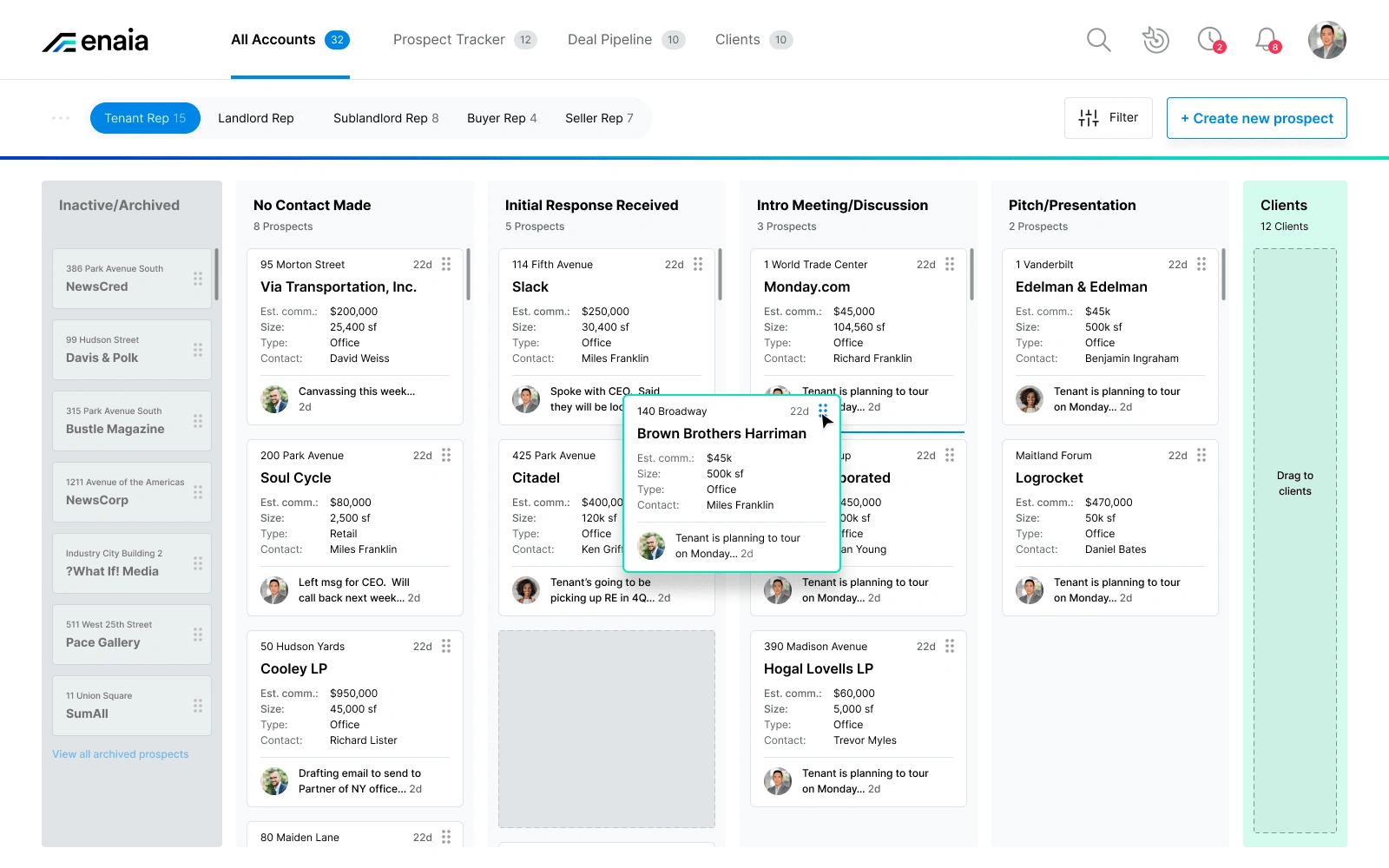Open the Brown Brothers Harriman card title
The image size is (1389, 868).
coord(722,433)
